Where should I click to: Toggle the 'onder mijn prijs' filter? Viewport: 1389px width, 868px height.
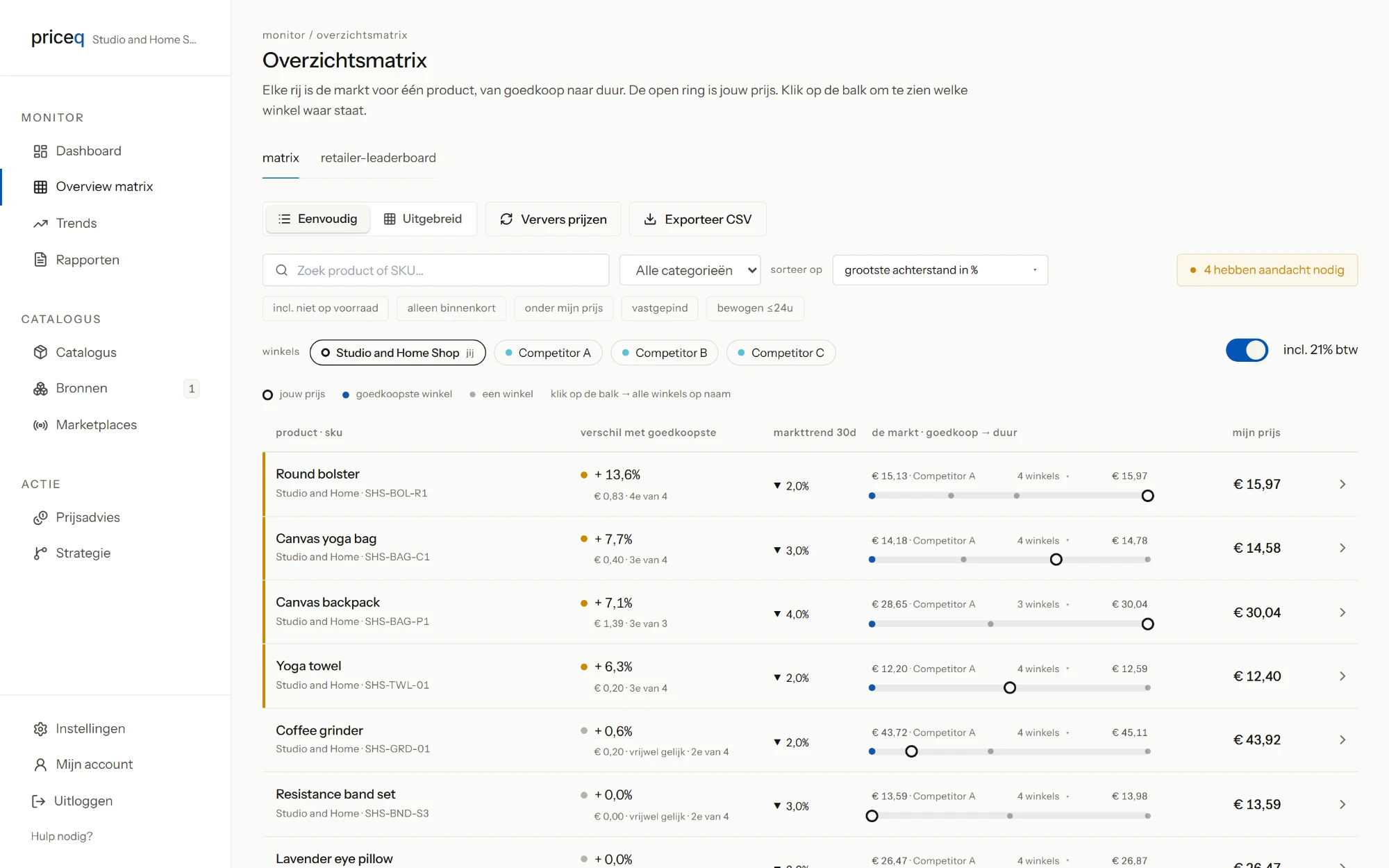tap(563, 308)
